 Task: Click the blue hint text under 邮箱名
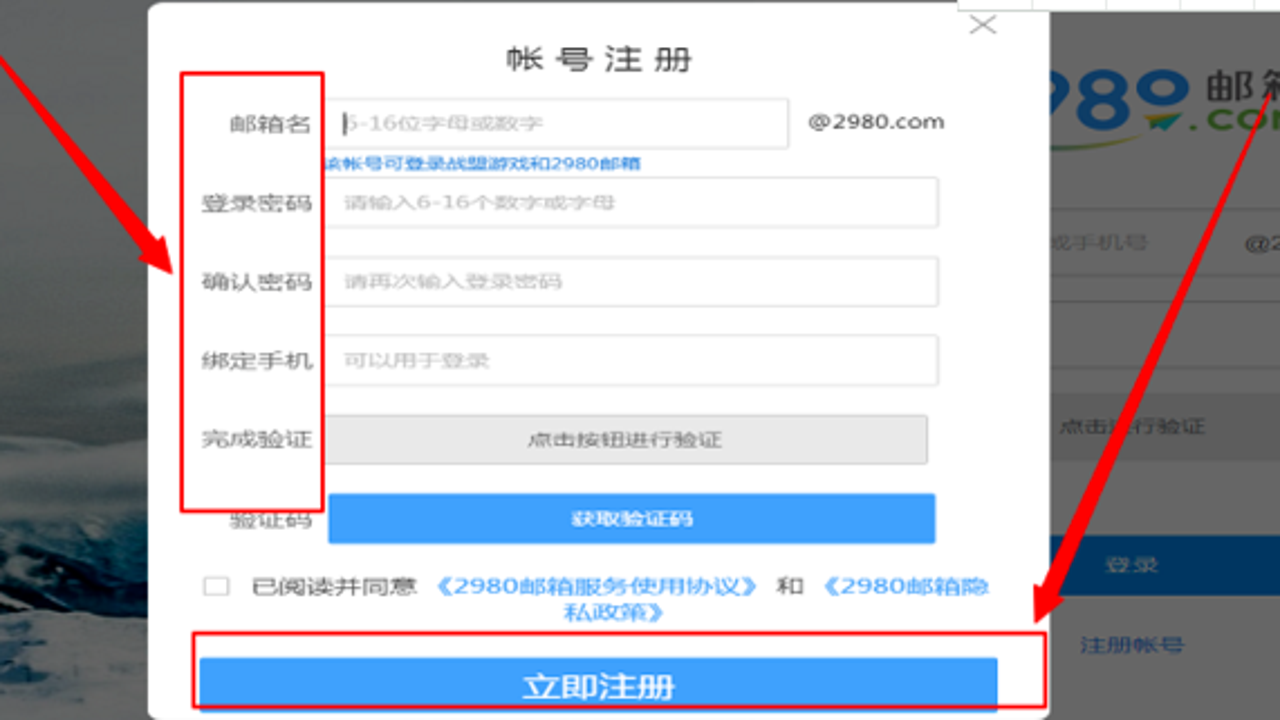pyautogui.click(x=482, y=163)
